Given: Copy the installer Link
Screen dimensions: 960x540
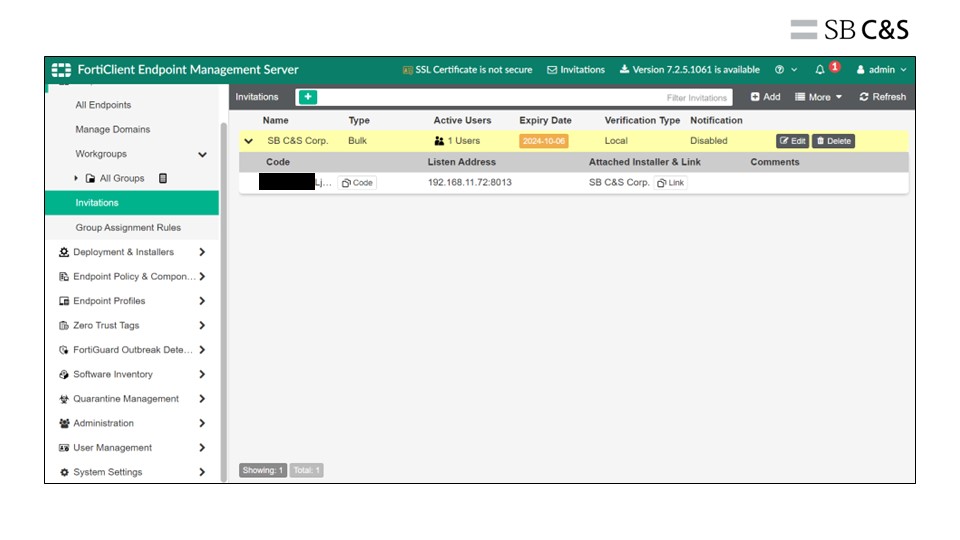Looking at the screenshot, I should click(670, 182).
